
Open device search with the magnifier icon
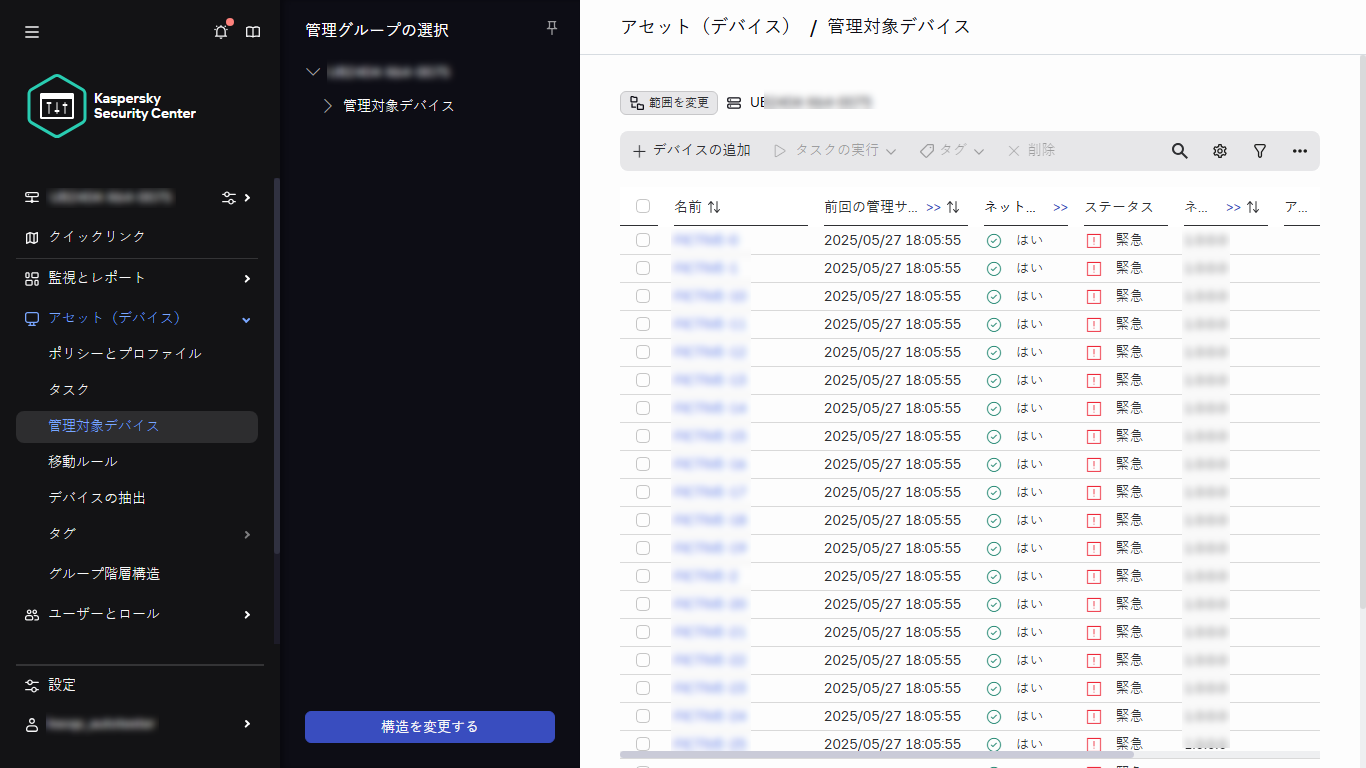1179,151
